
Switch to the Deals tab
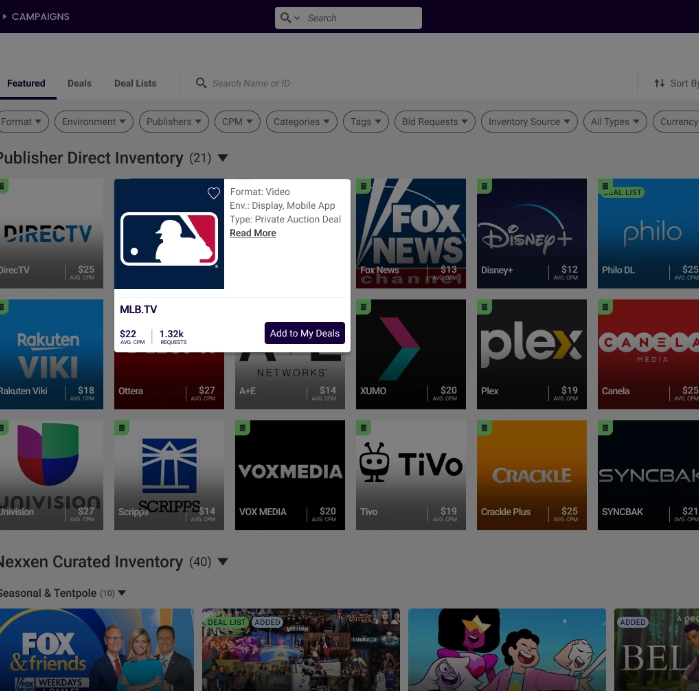point(79,83)
